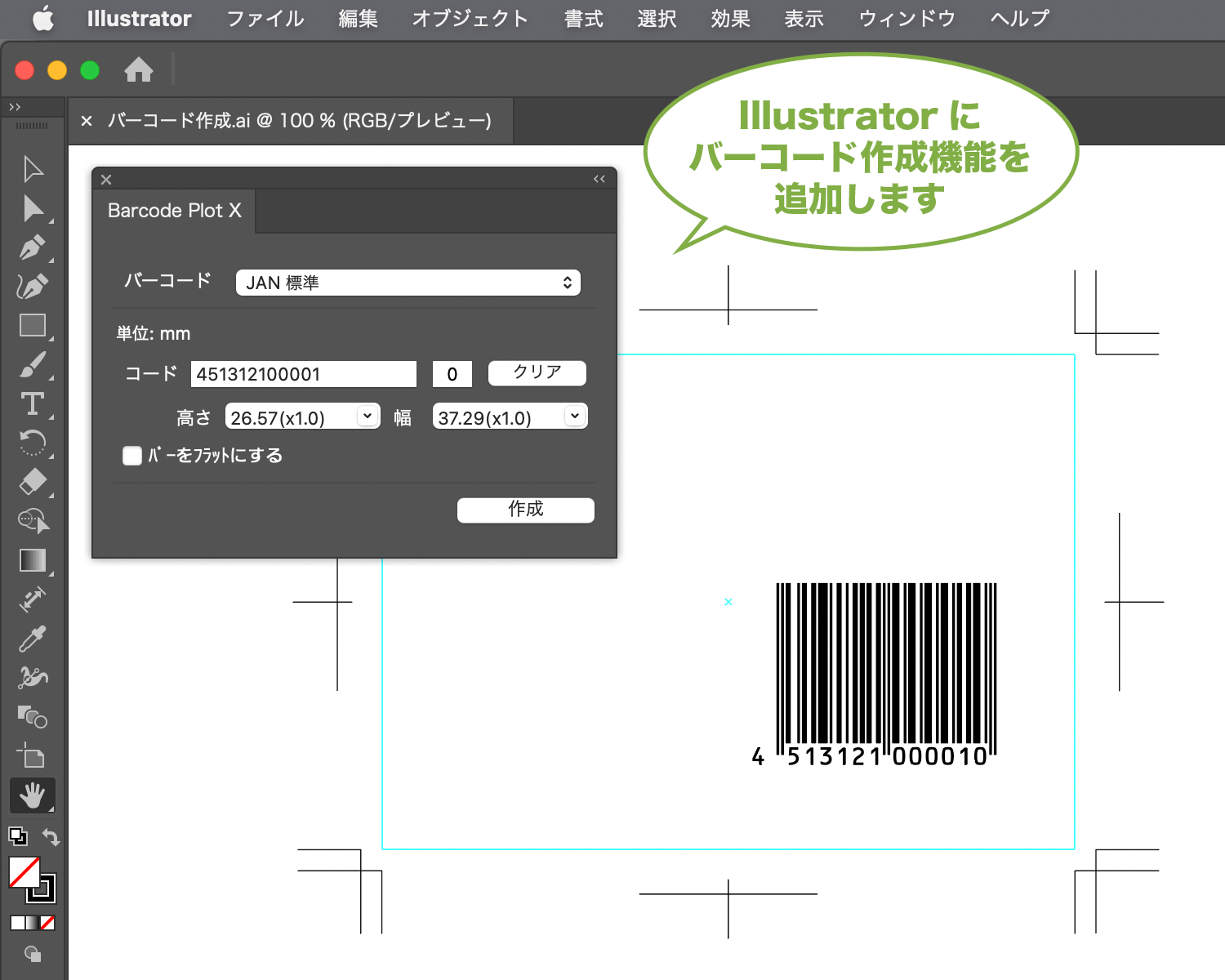Select the Eyedropper tool

[33, 639]
